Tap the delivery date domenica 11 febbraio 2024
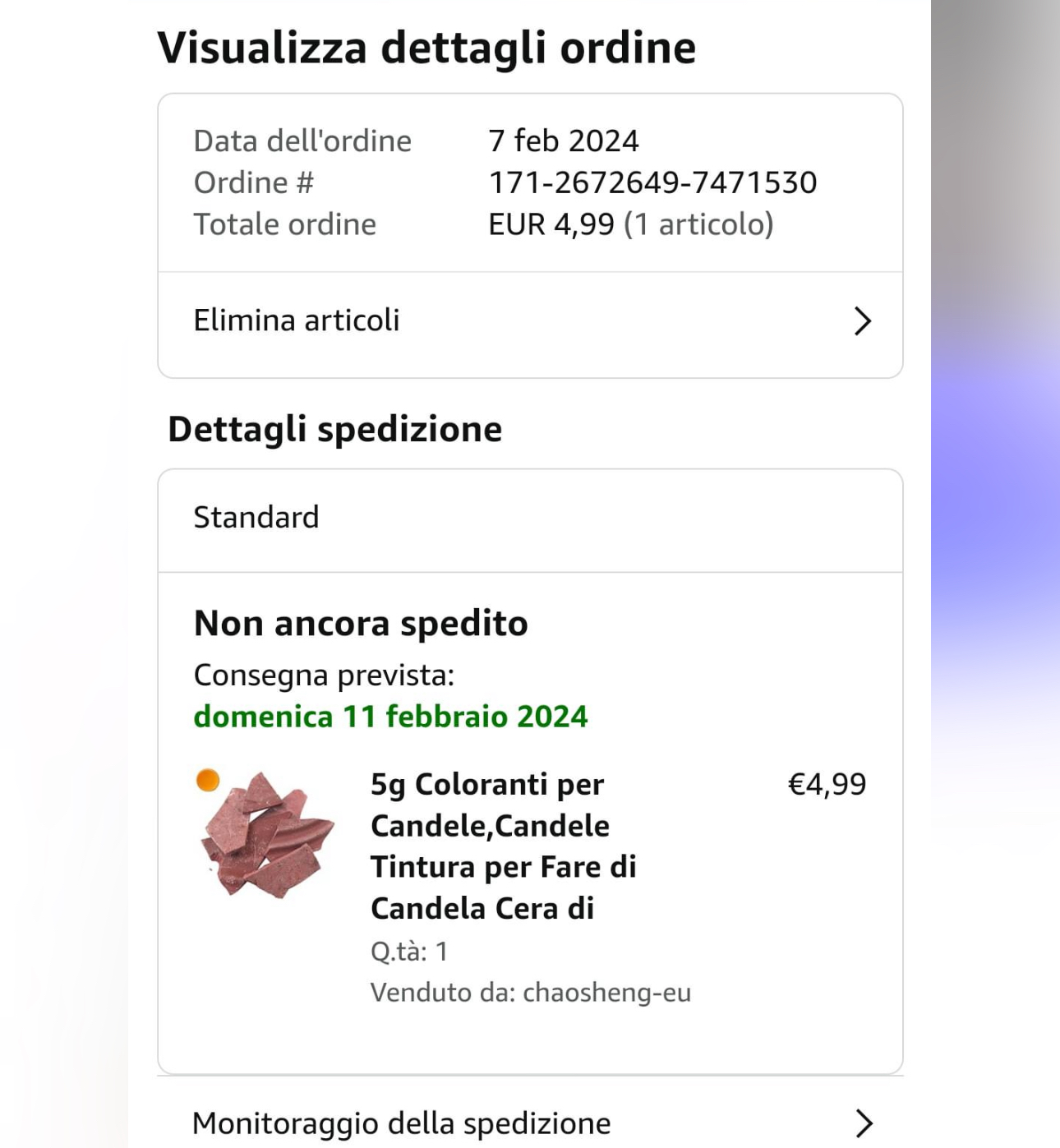The image size is (1060, 1148). click(x=390, y=717)
